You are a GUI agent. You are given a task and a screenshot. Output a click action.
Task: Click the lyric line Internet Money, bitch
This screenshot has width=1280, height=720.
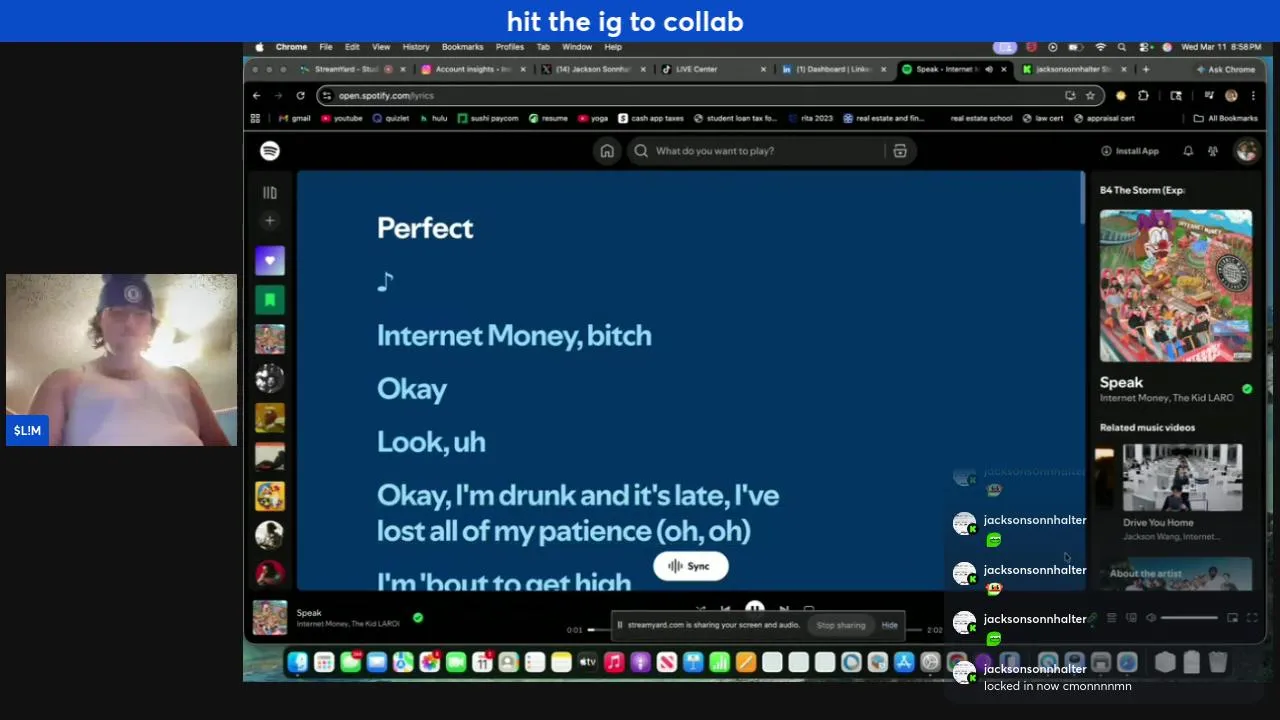514,336
